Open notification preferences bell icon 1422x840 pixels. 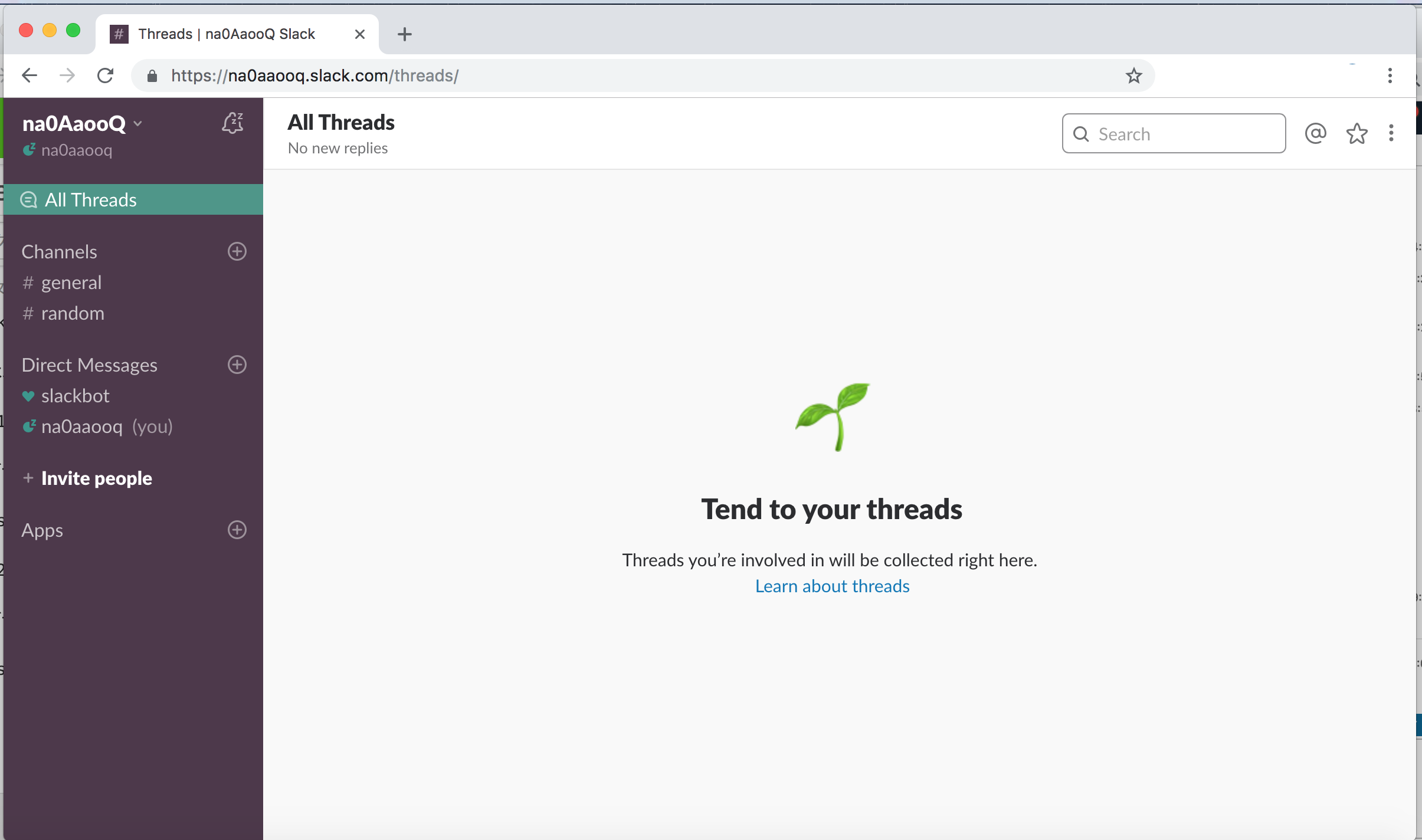pos(232,123)
